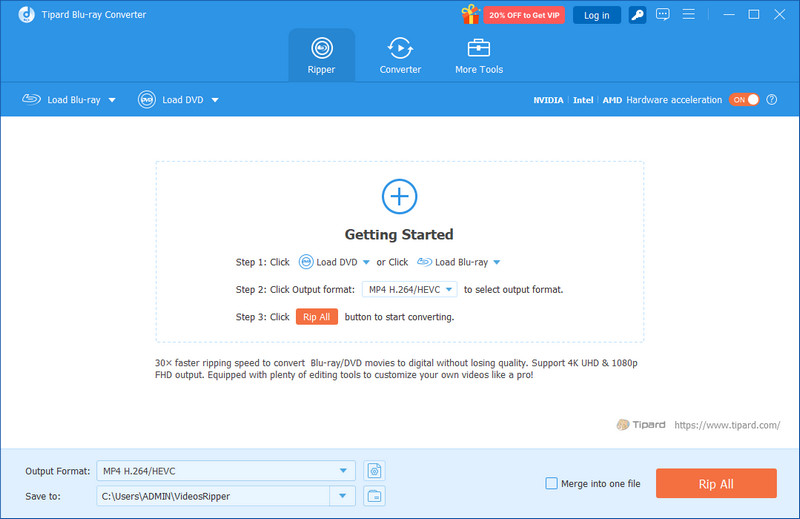Click the large plus icon to add a disc
The image size is (800, 519).
(399, 195)
